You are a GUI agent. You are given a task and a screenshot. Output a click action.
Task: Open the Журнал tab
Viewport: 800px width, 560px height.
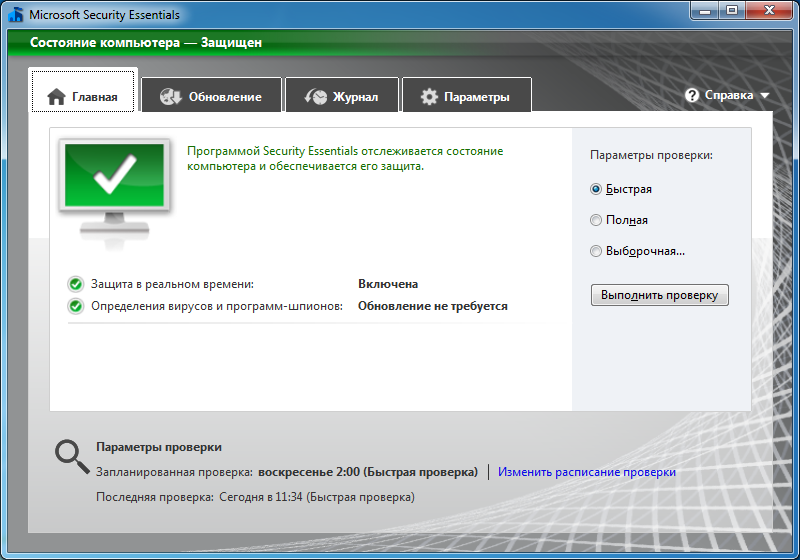pyautogui.click(x=342, y=95)
